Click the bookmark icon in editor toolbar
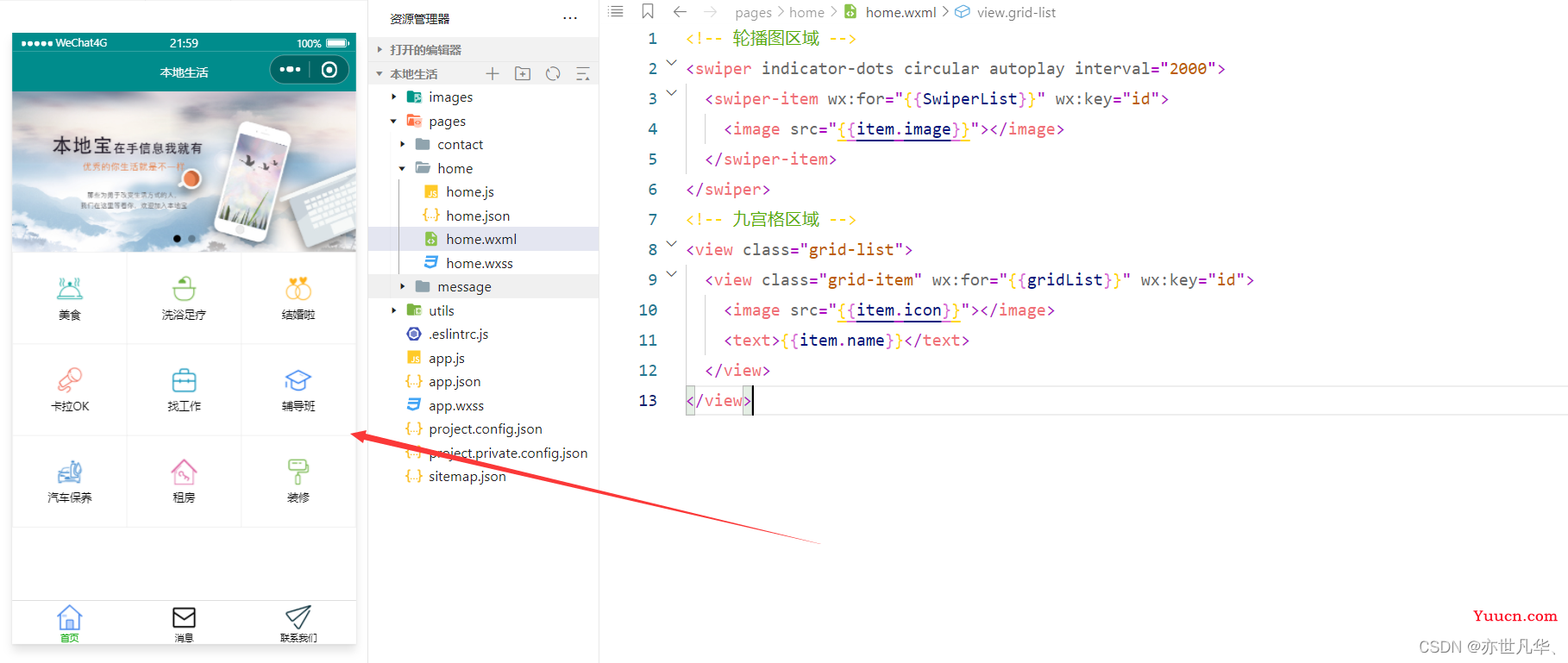Image resolution: width=1568 pixels, height=663 pixels. click(x=648, y=12)
